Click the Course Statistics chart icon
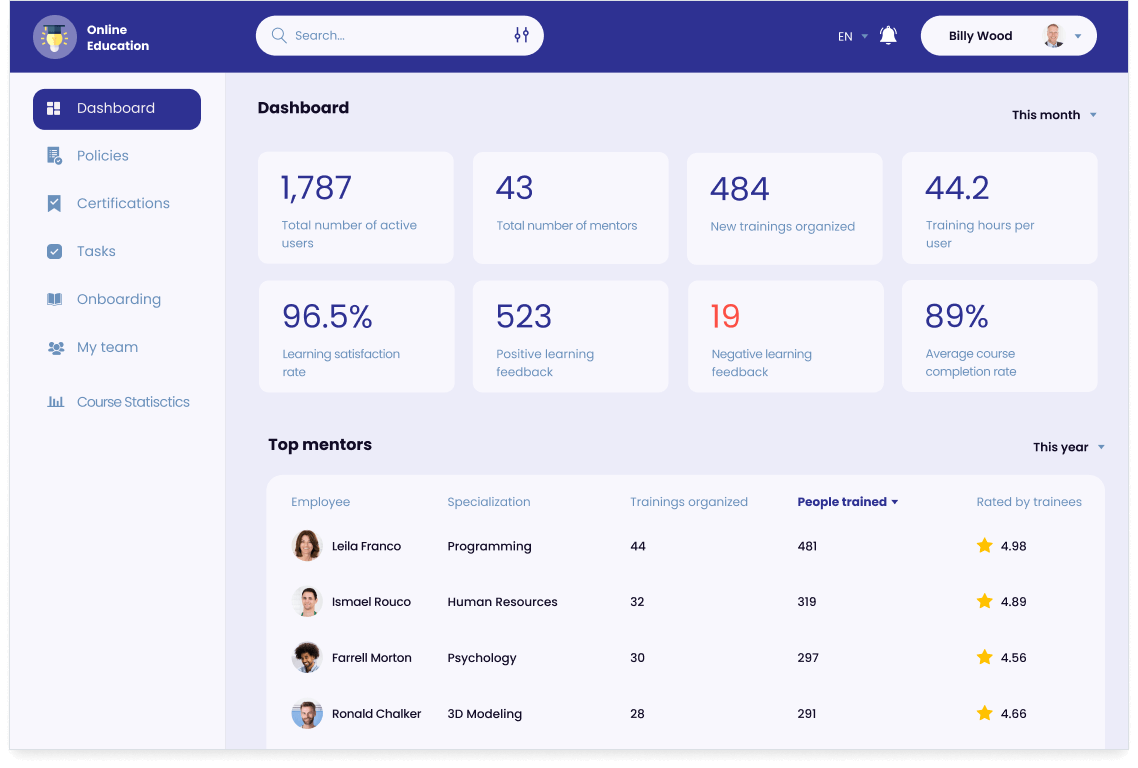 (55, 402)
